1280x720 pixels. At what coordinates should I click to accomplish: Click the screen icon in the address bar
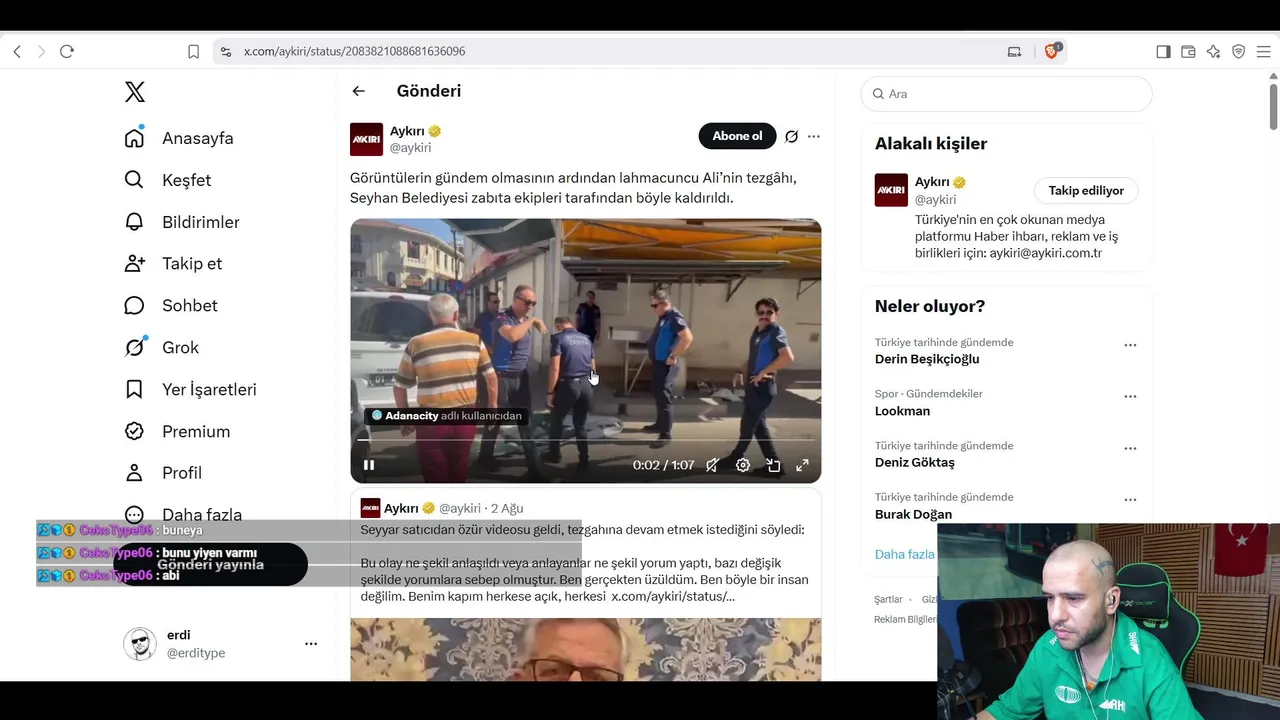(1015, 51)
